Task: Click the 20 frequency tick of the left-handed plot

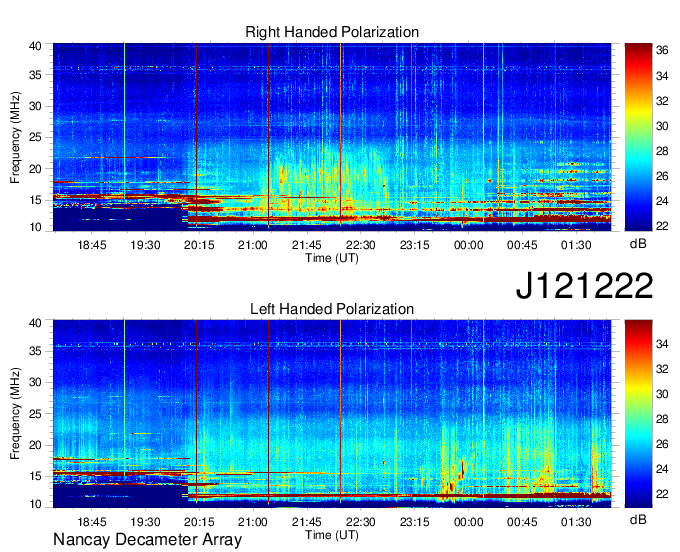Action: point(35,445)
